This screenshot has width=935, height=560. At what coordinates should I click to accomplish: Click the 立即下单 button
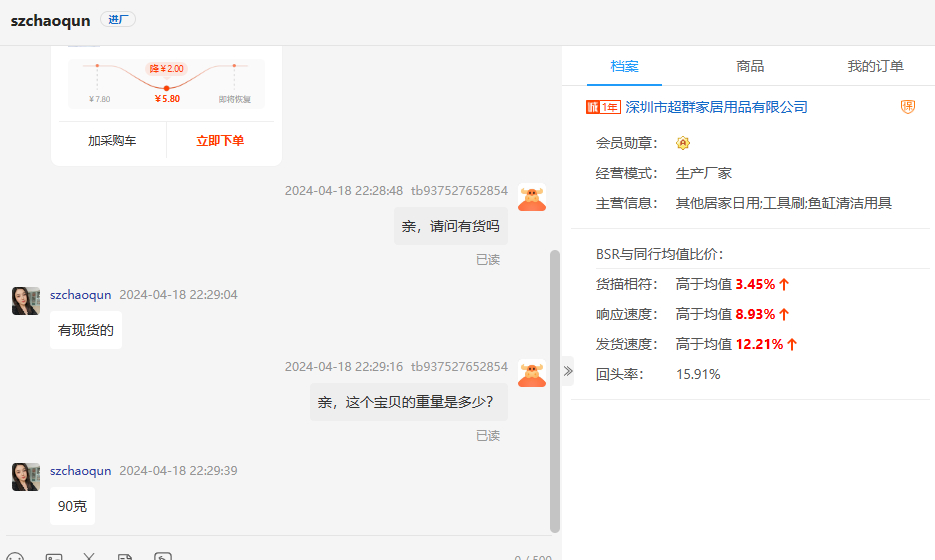(x=220, y=141)
